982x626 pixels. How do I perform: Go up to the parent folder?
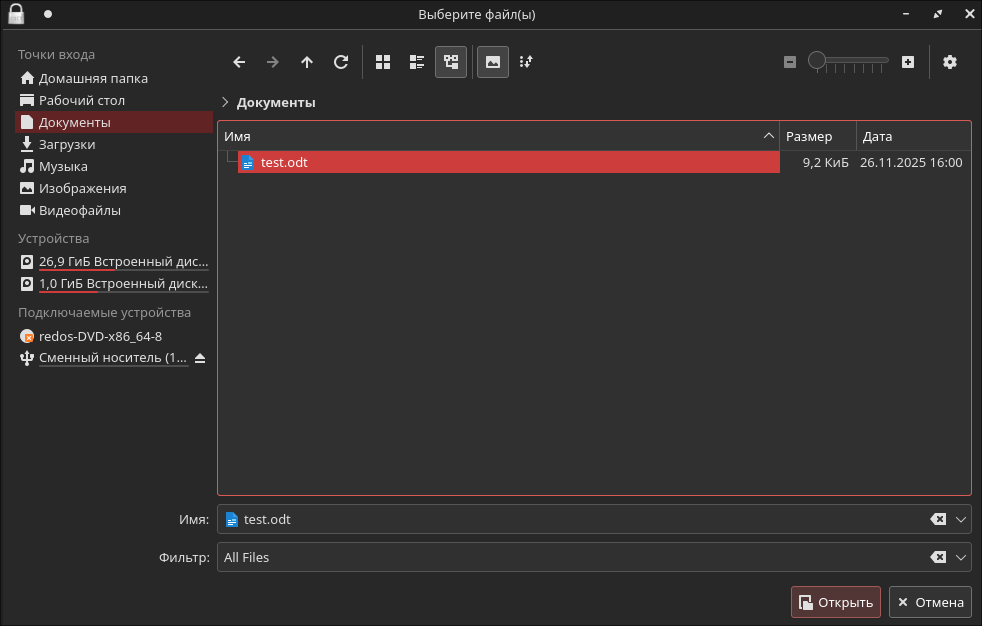pos(307,62)
